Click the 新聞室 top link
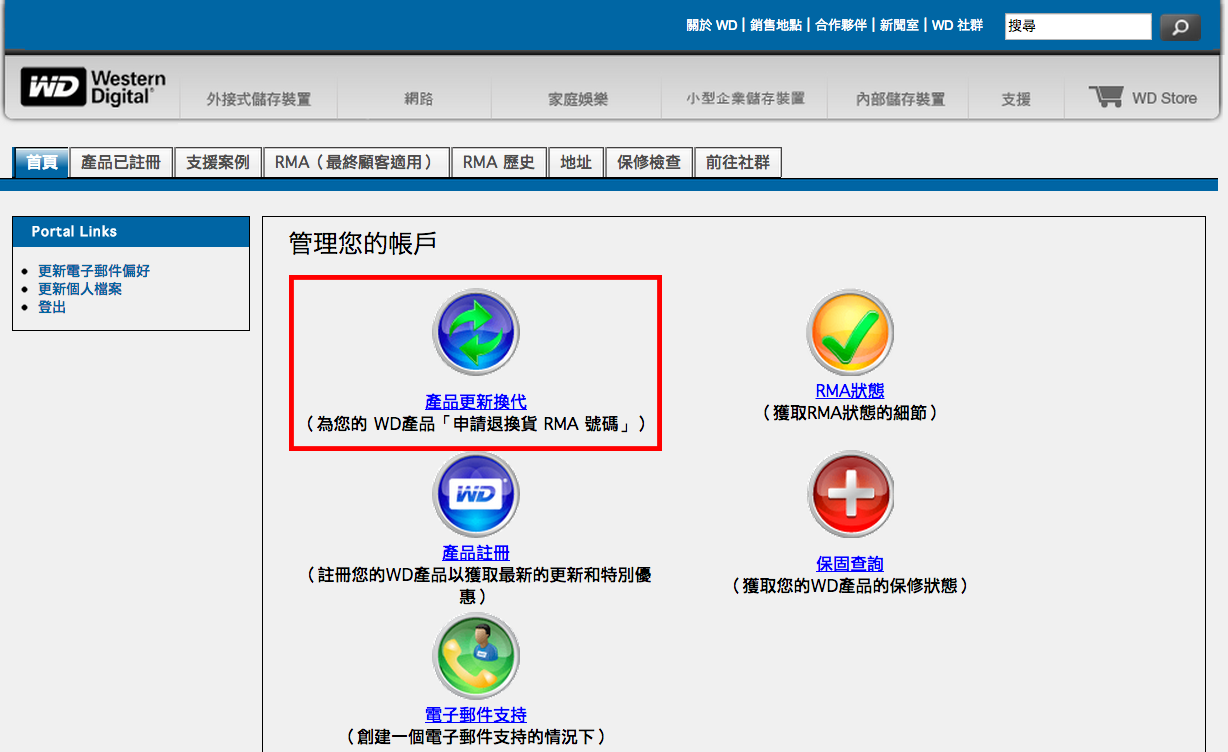This screenshot has height=752, width=1228. [900, 26]
